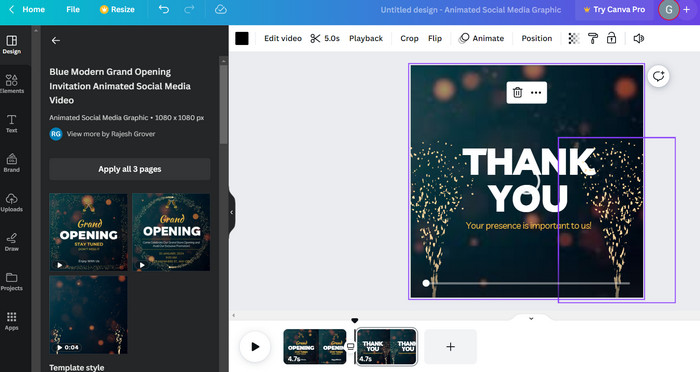Click Apply all 3 pages button
Viewport: 700px width, 372px height.
[129, 169]
